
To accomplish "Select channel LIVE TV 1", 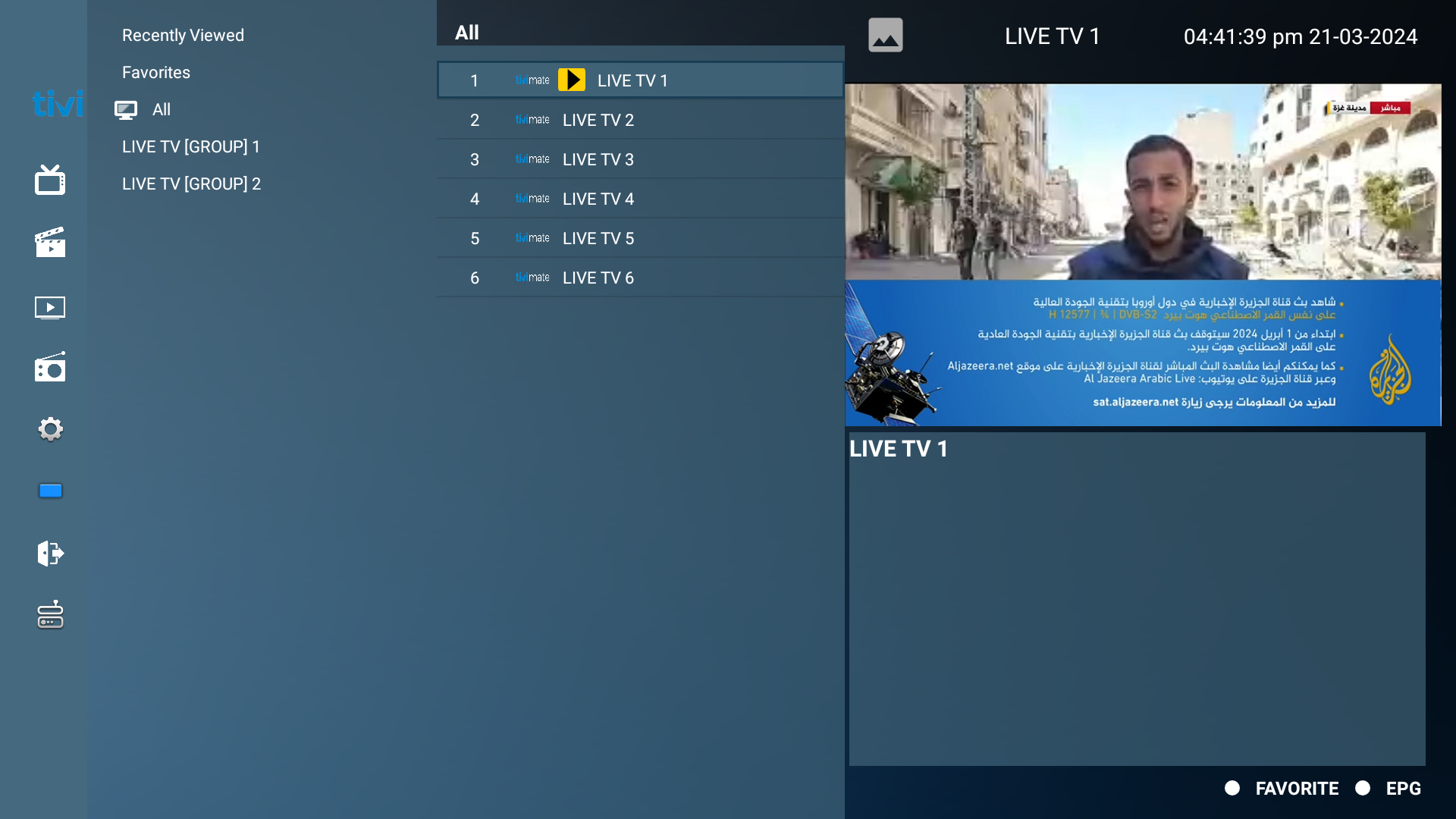I will pos(640,80).
